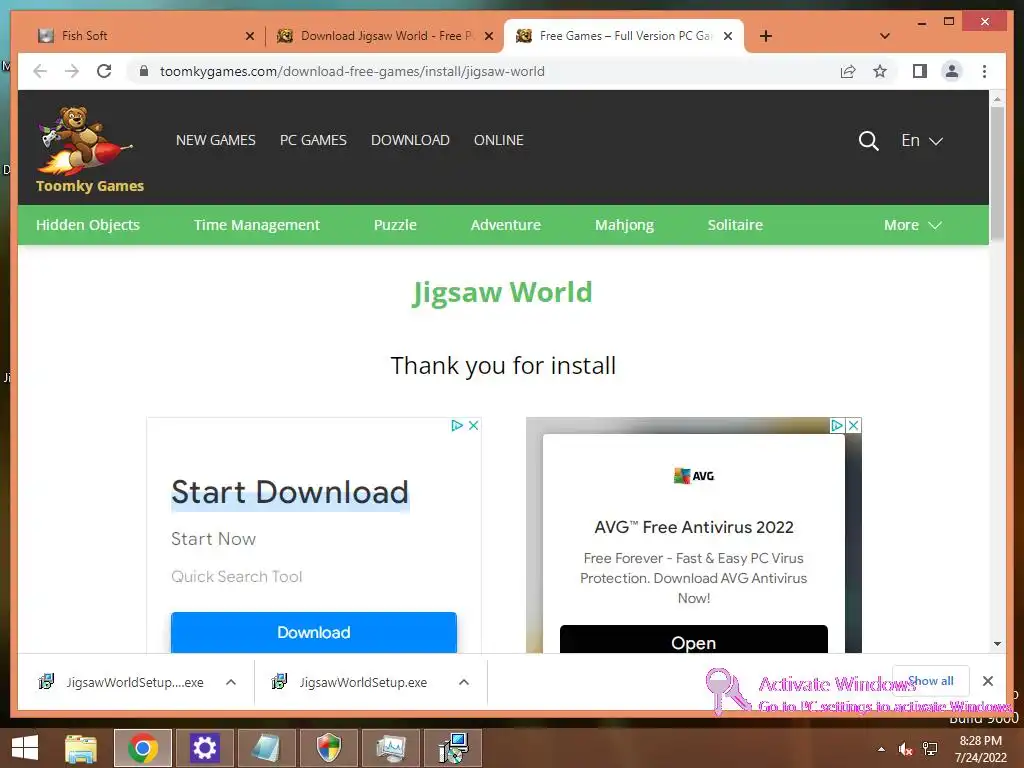The image size is (1024, 768).
Task: Open the security shield taskbar icon
Action: tap(328, 748)
